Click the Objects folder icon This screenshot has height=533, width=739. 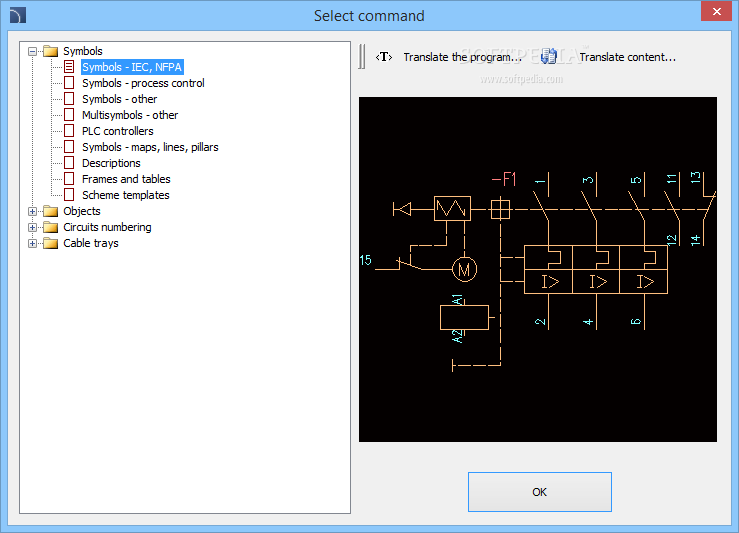[x=50, y=211]
